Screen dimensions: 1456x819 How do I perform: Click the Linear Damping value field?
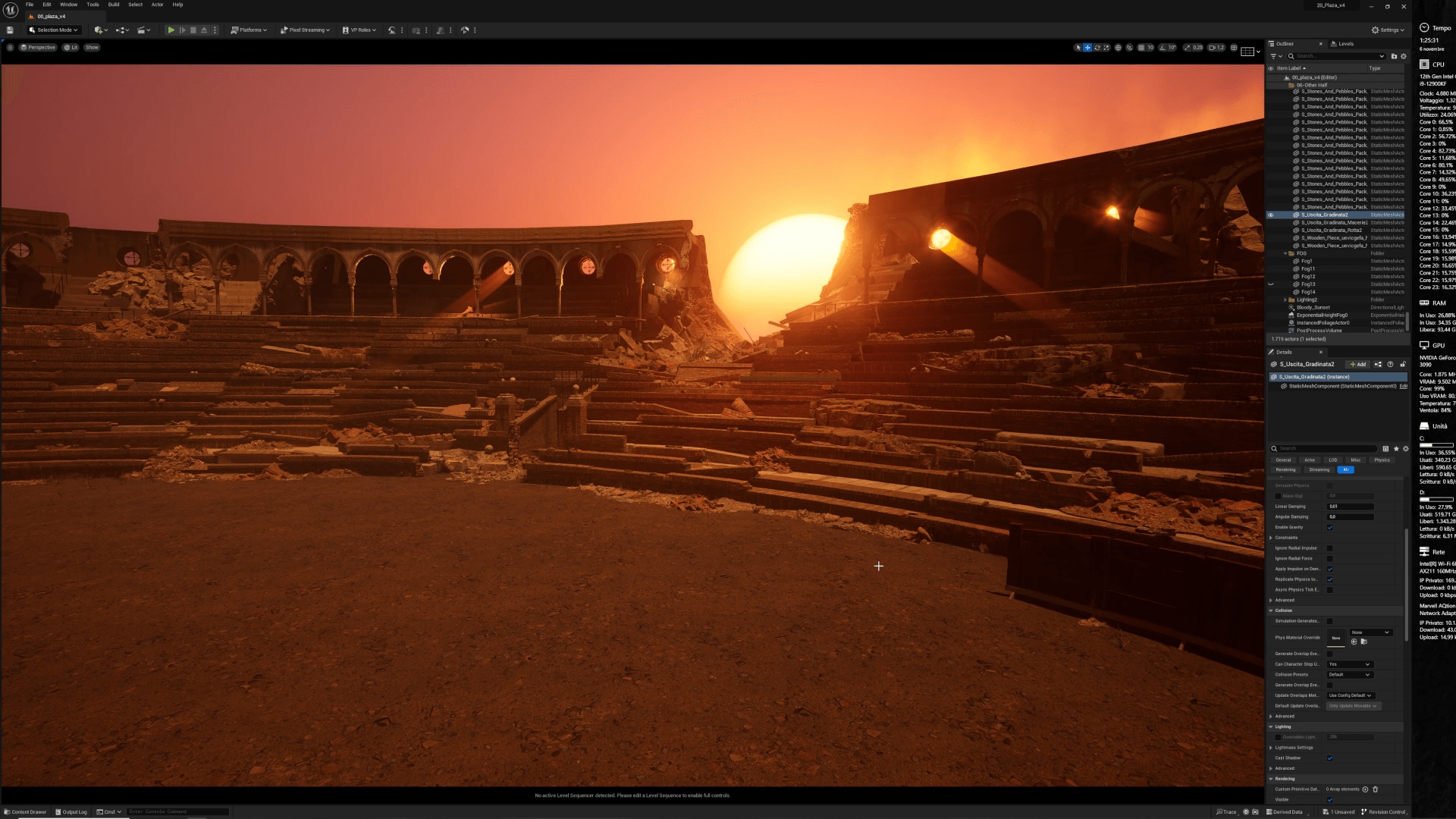(1350, 507)
